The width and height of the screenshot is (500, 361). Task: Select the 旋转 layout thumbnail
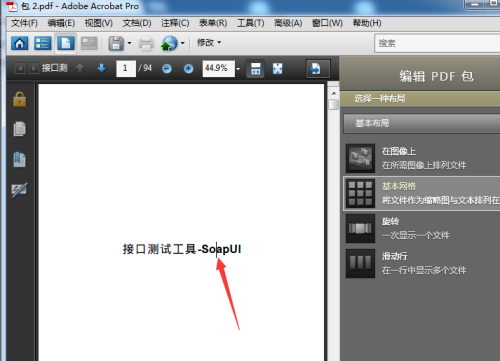click(x=360, y=228)
